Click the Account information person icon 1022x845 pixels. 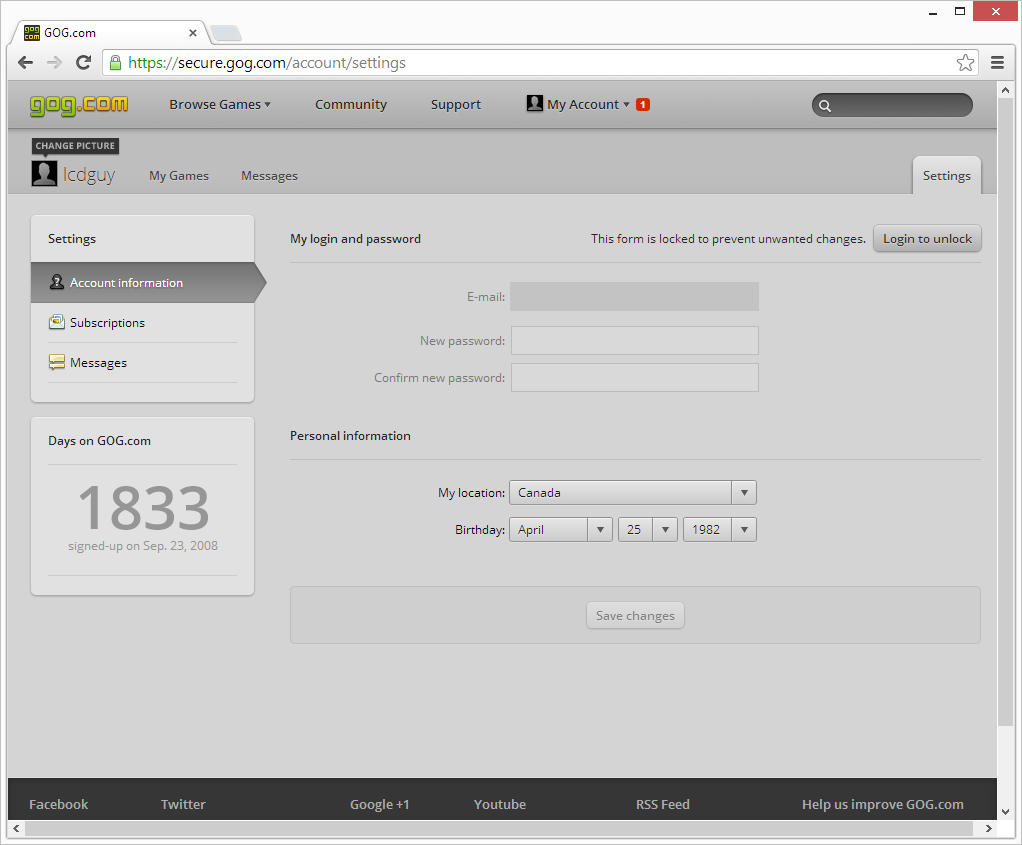(57, 282)
